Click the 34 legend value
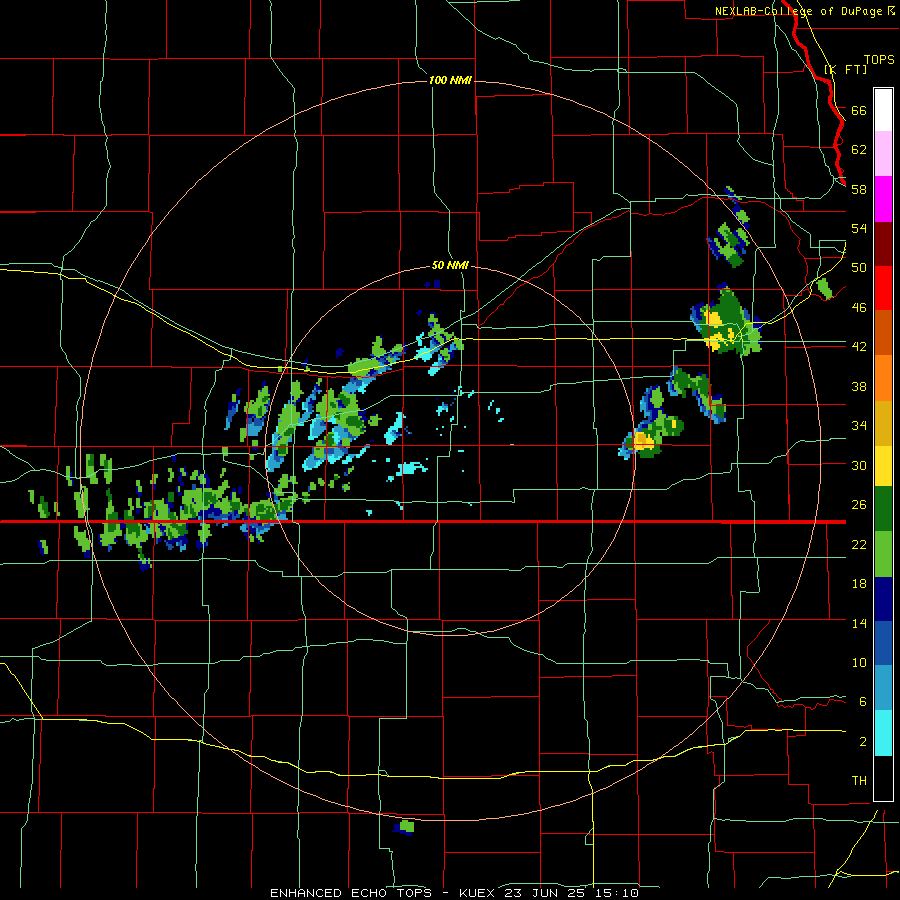Image resolution: width=900 pixels, height=900 pixels. click(859, 425)
